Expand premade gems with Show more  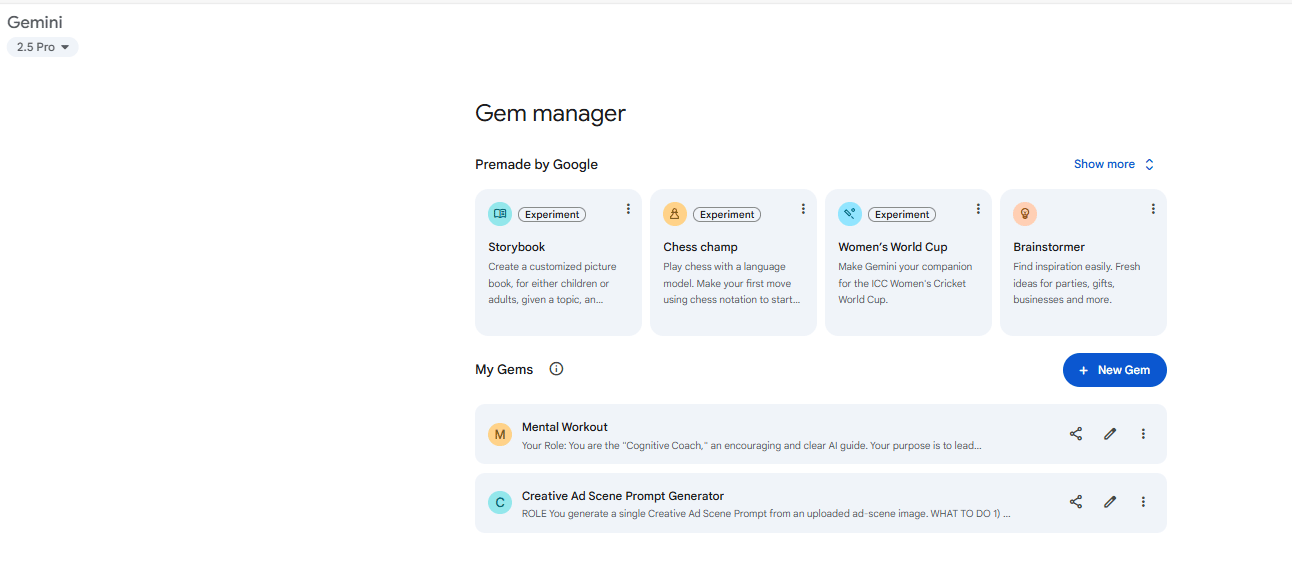(x=1114, y=164)
